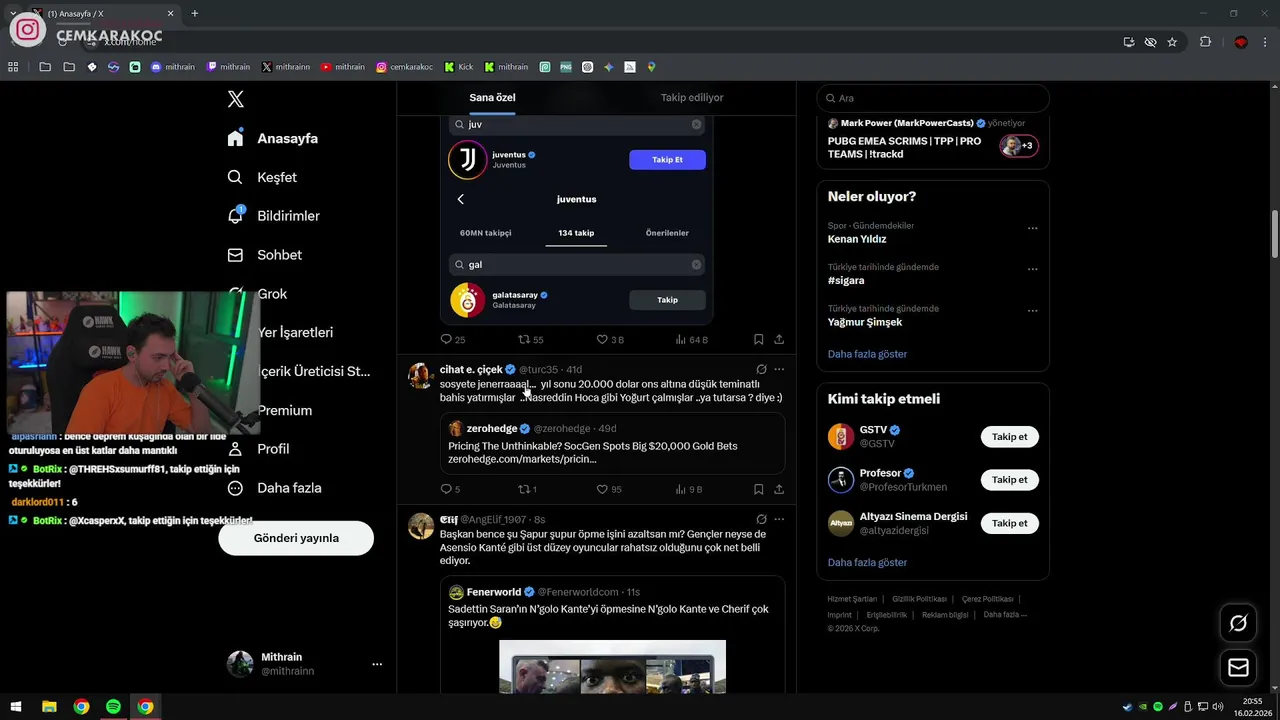Open Mark Power PUBG EMEA SCRIMS live
Viewport: 1280px width, 720px height.
click(x=932, y=139)
